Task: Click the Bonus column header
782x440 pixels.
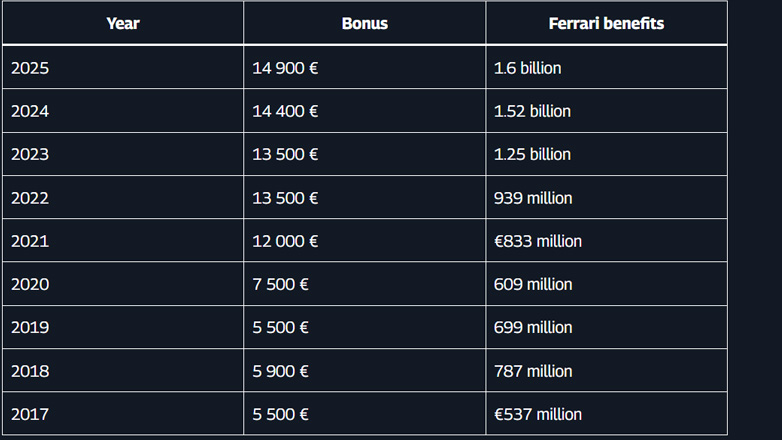Action: point(364,23)
